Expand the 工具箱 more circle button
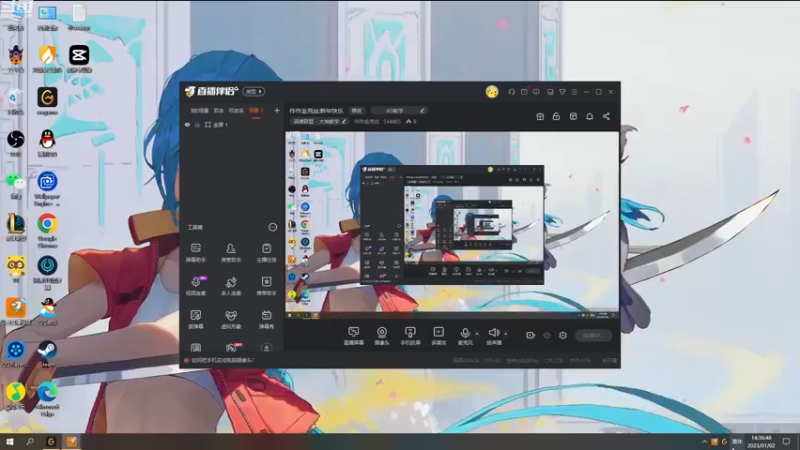This screenshot has height=450, width=800. tap(272, 227)
